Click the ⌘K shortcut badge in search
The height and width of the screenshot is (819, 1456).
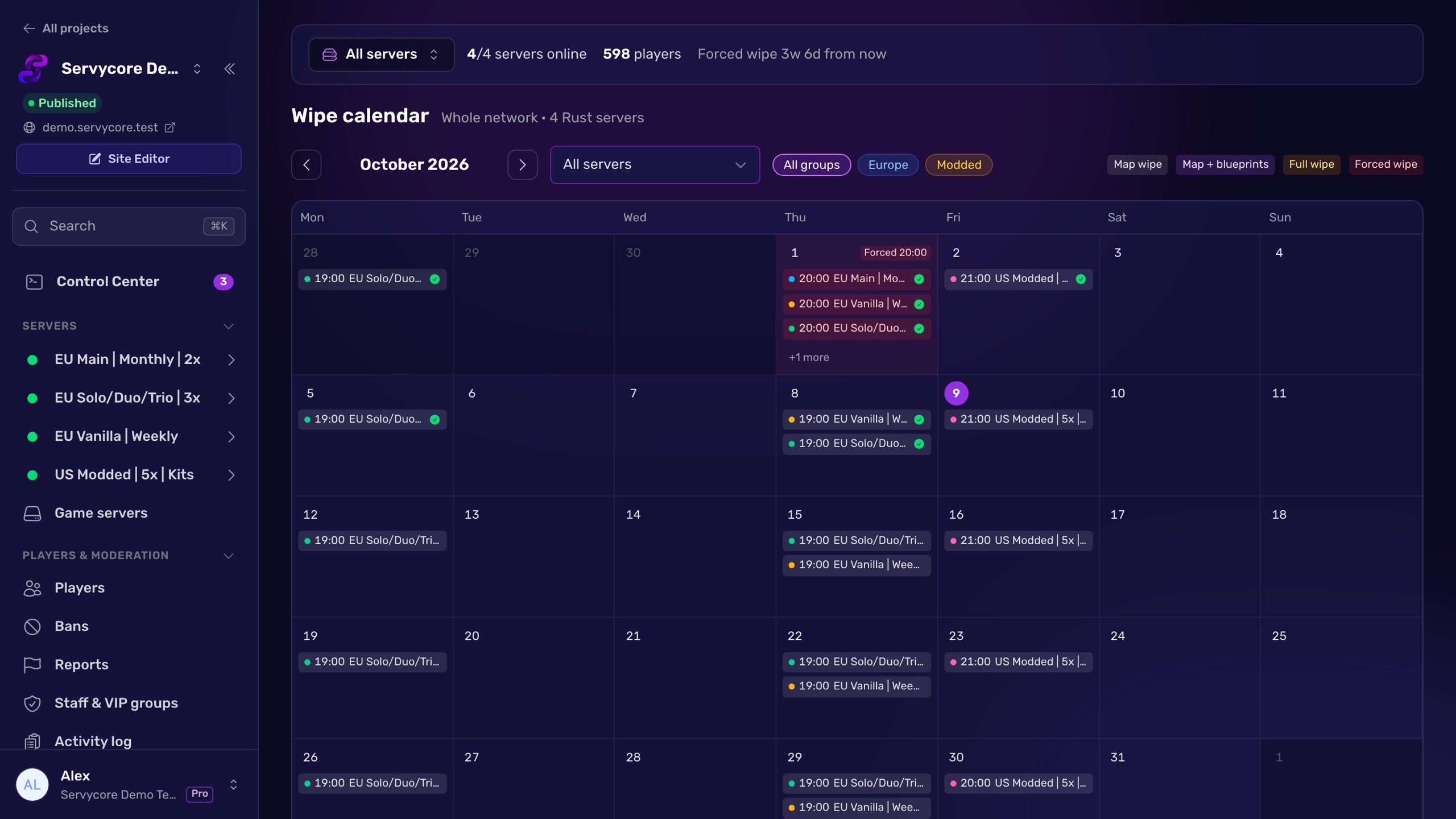click(x=219, y=226)
